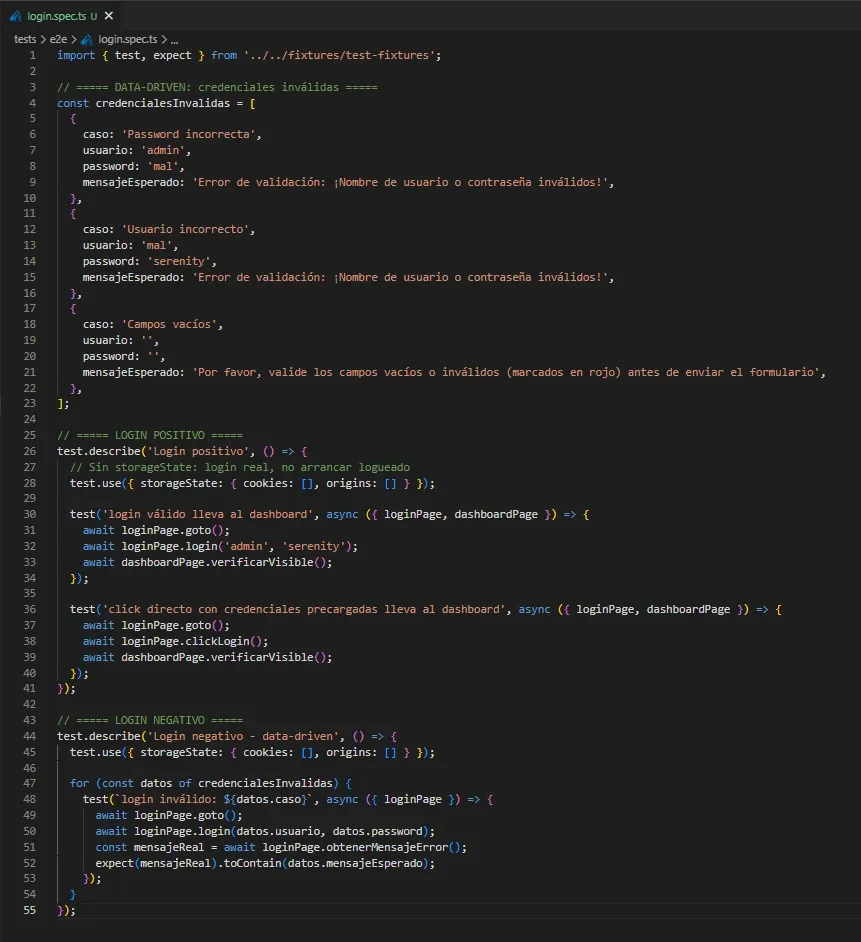Click line number 55 in the gutter
This screenshot has height=942, width=861.
[x=29, y=911]
